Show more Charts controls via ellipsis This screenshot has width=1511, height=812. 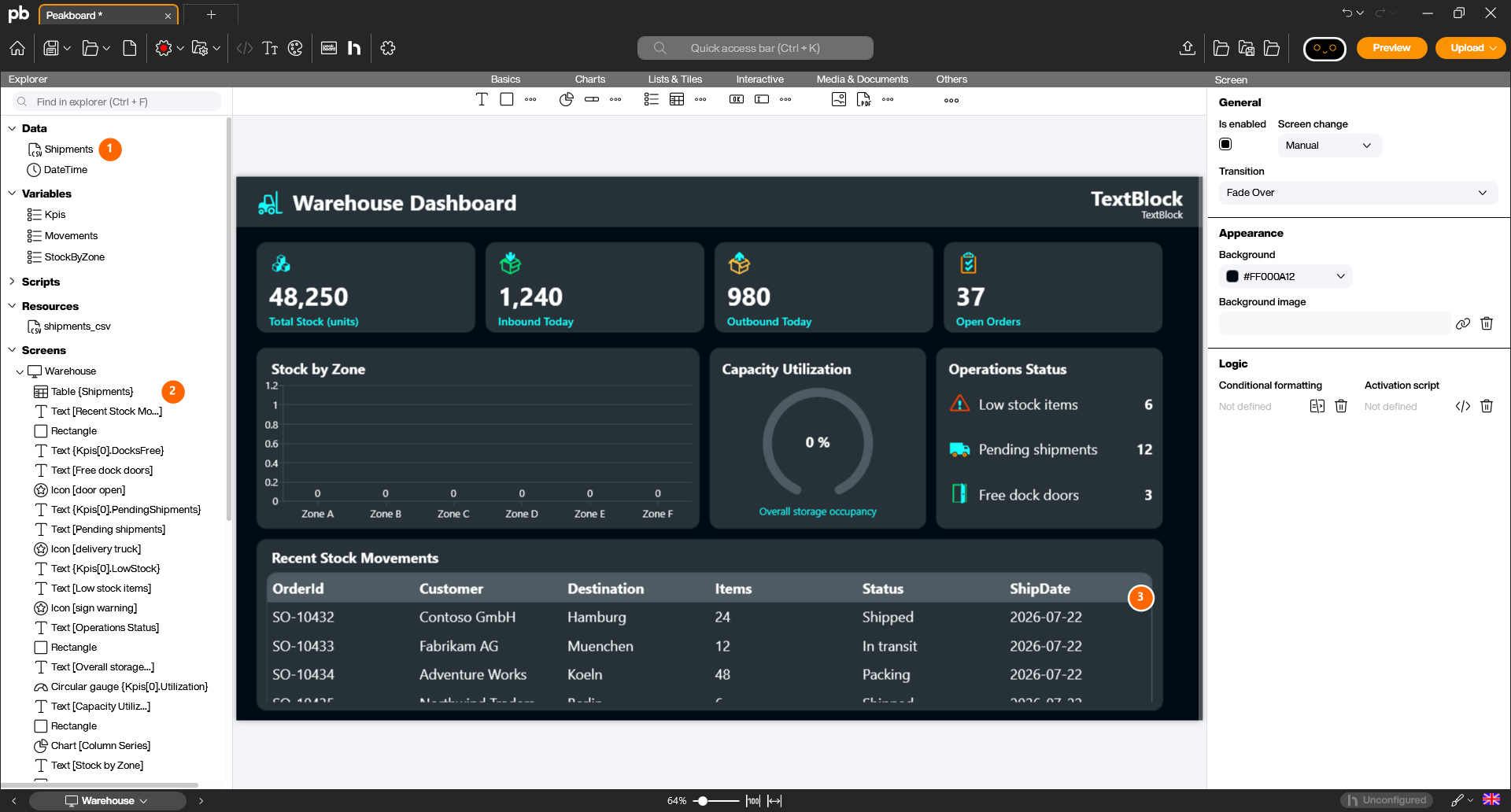(615, 99)
